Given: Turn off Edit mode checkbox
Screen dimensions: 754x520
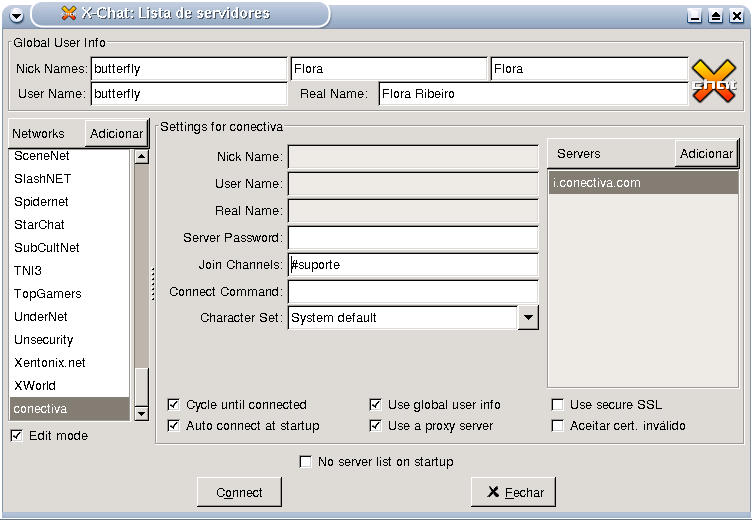Looking at the screenshot, I should click(16, 435).
